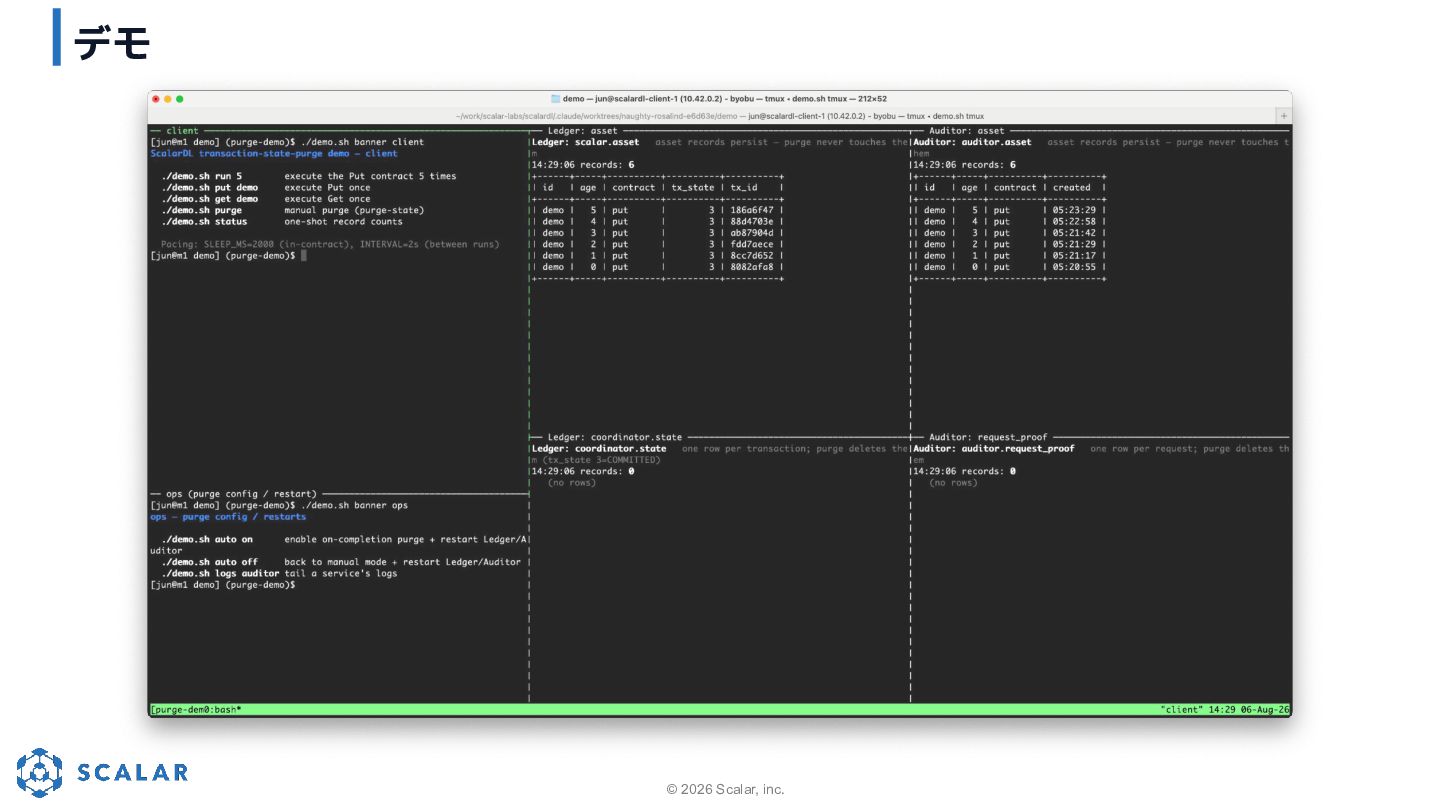Click the 'Auditor: auditor.request_proof' heading
1440x810 pixels.
coord(994,449)
